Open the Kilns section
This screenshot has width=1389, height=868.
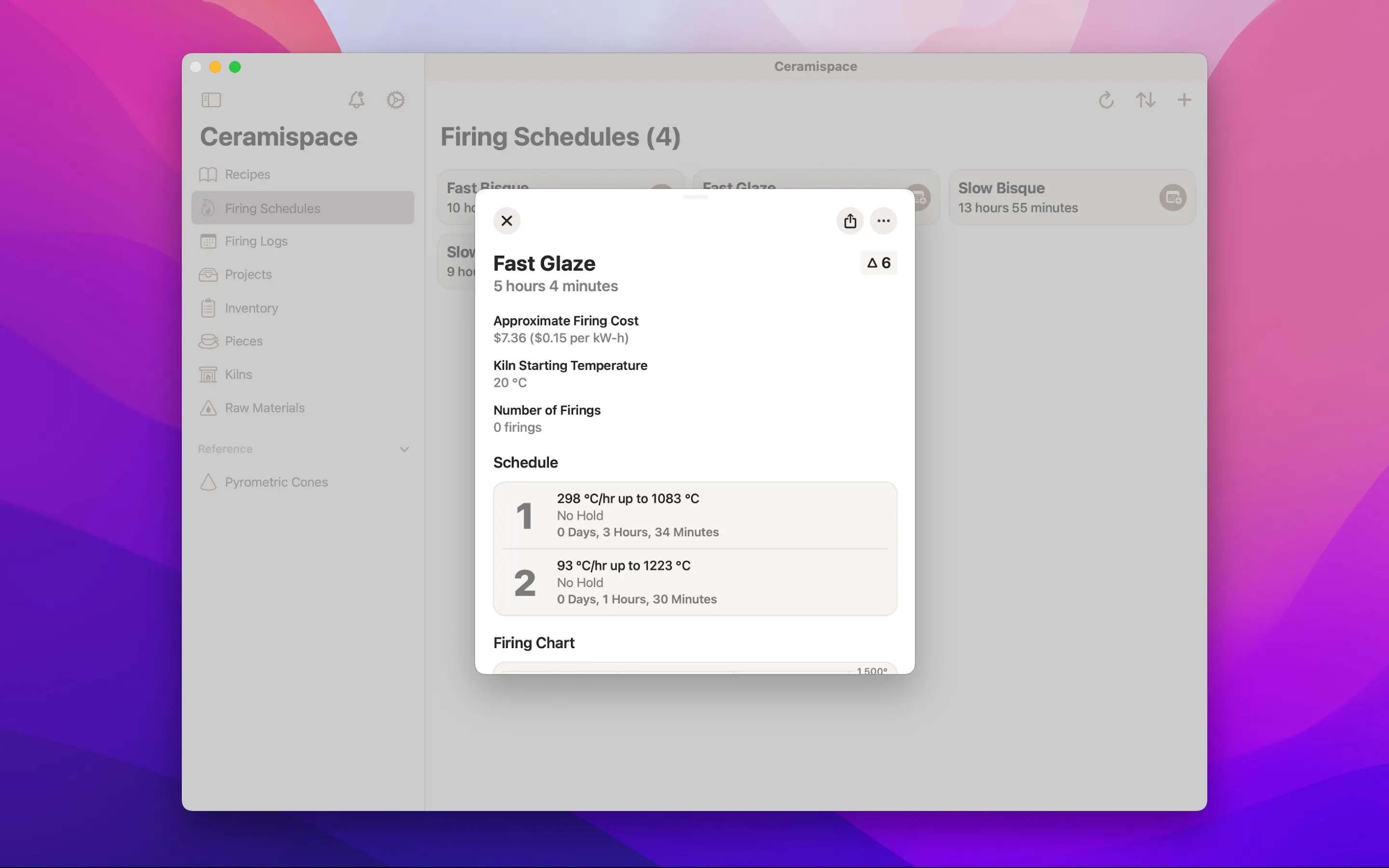click(238, 374)
